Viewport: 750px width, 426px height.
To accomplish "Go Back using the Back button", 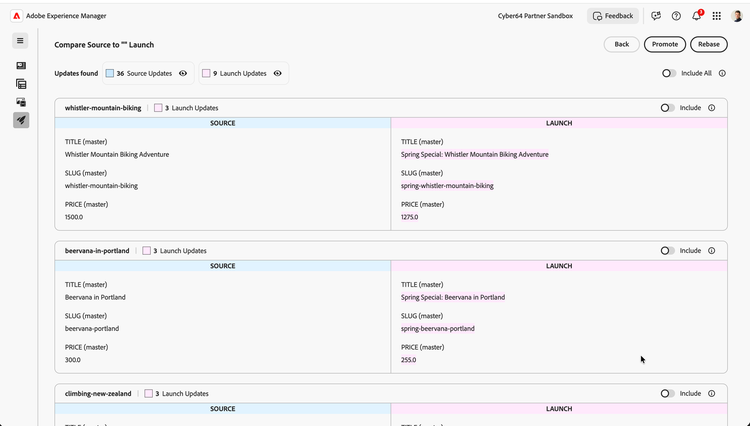I will pyautogui.click(x=621, y=44).
